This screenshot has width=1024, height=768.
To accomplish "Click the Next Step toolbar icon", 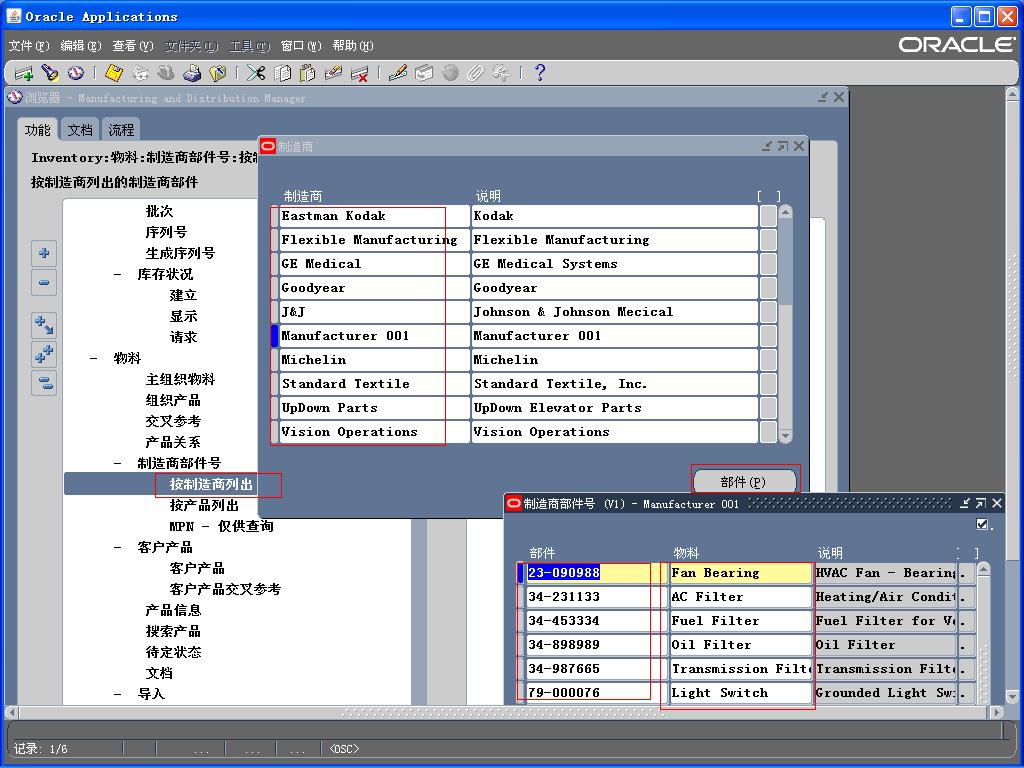I will point(140,73).
